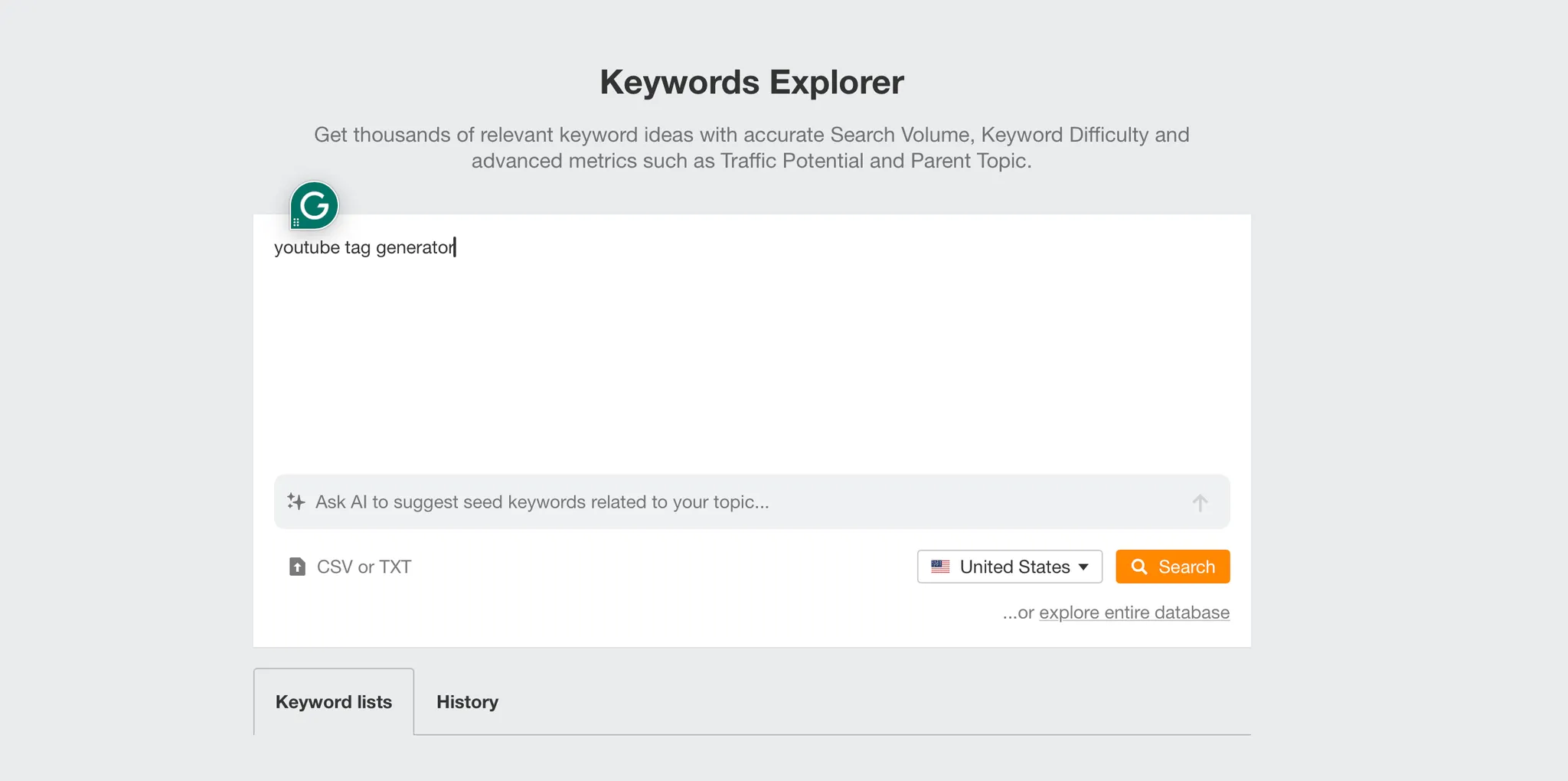
Task: Click the file upload icon
Action: tap(297, 567)
